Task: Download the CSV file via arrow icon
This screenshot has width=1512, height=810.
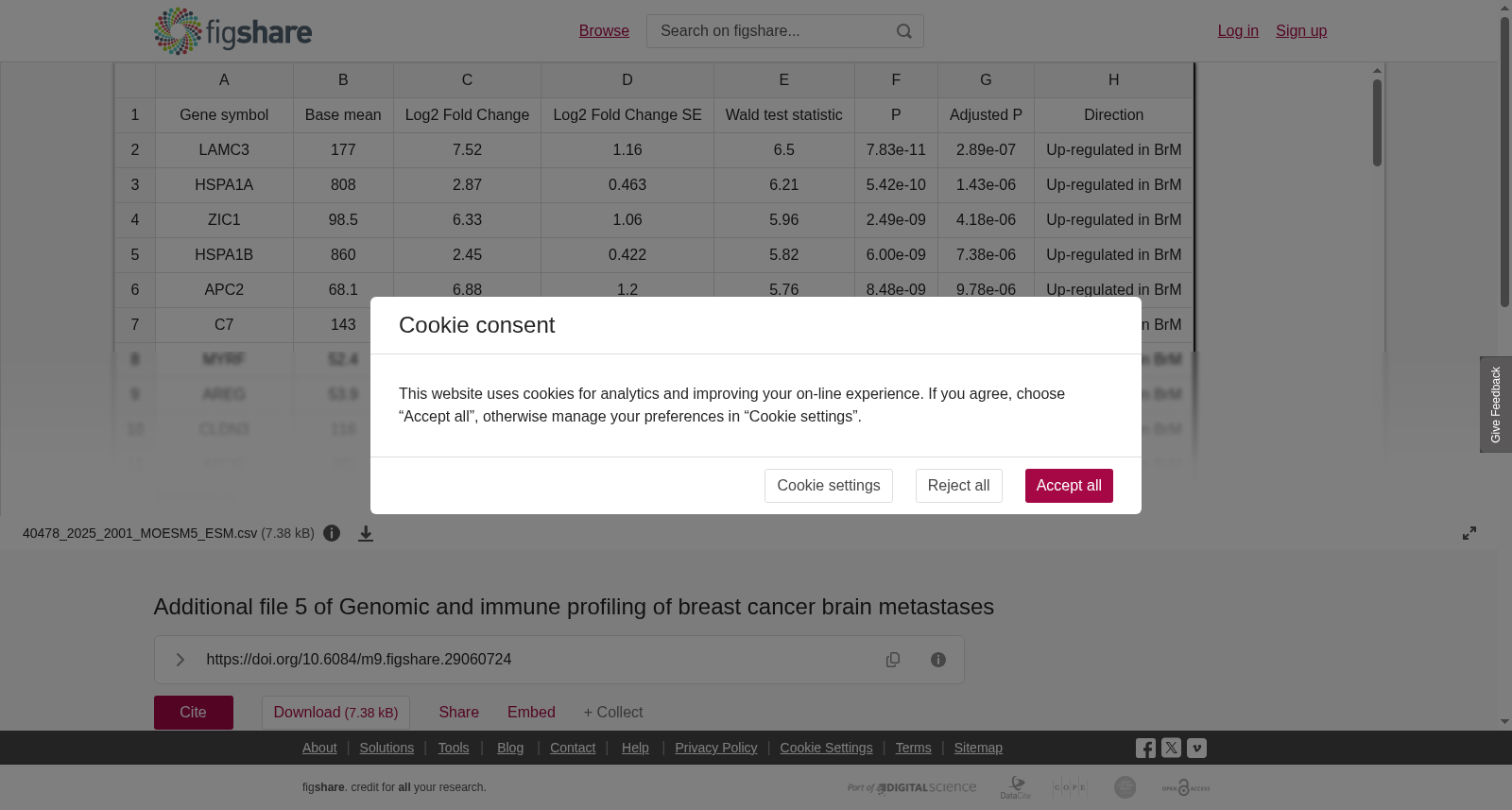Action: [366, 533]
